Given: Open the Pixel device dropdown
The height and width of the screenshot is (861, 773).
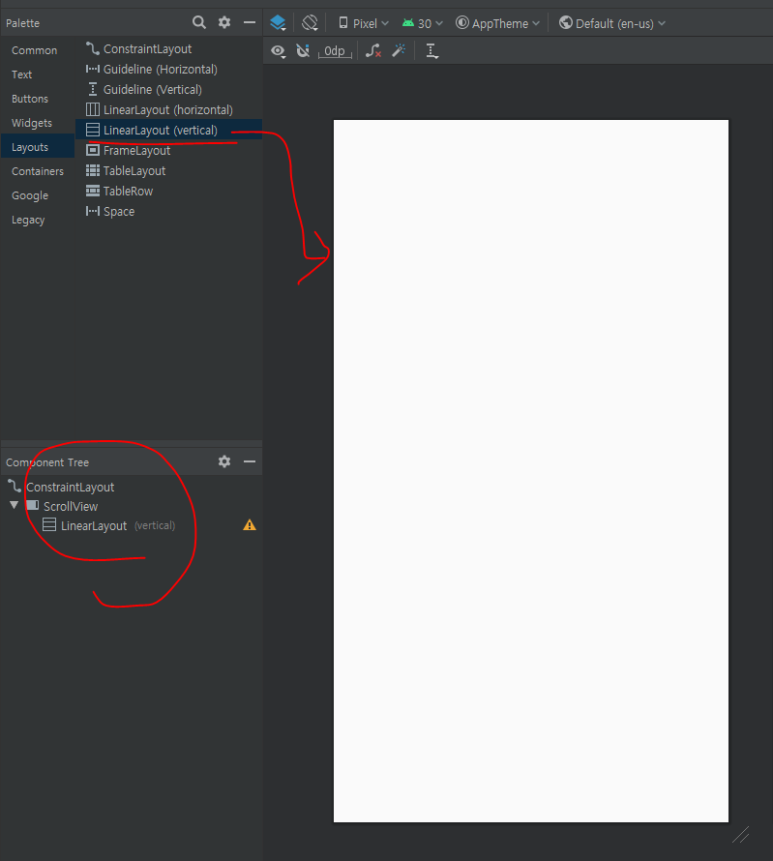Looking at the screenshot, I should 363,24.
